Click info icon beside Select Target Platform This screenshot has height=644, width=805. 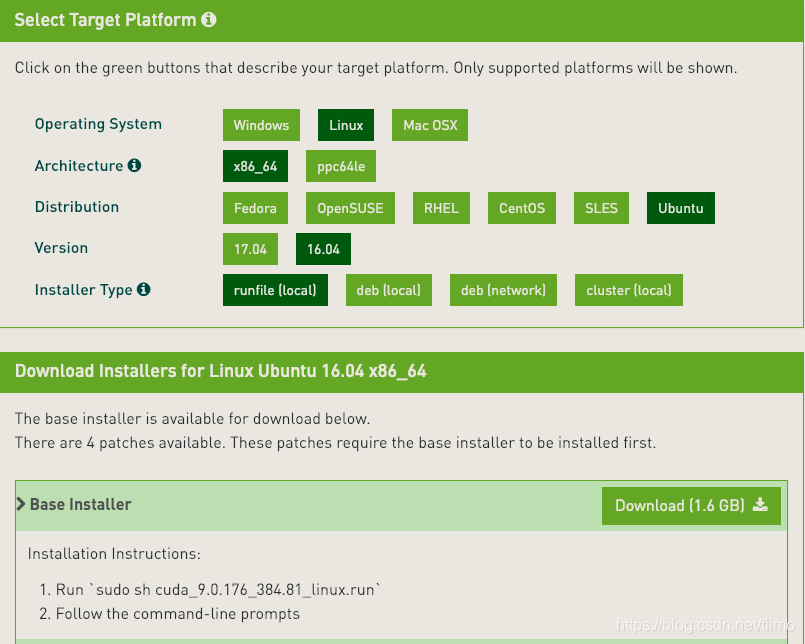pos(208,20)
